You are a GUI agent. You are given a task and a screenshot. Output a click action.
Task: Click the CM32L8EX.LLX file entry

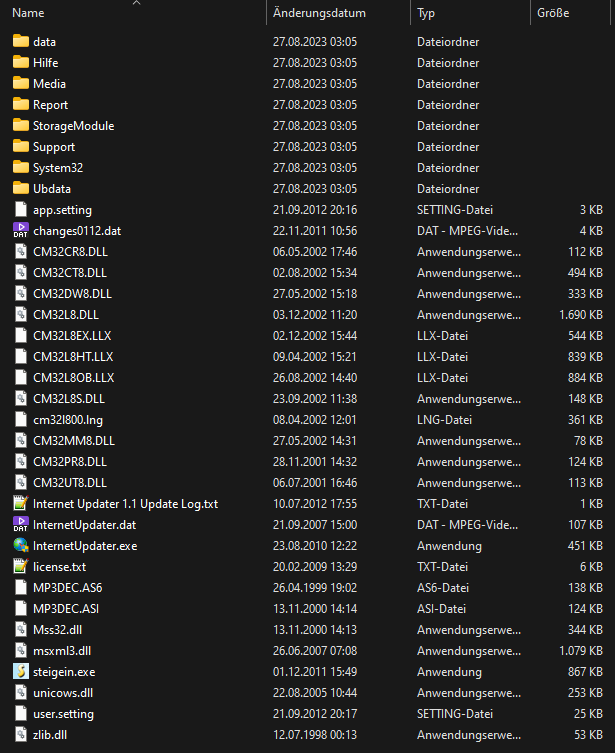coord(73,336)
